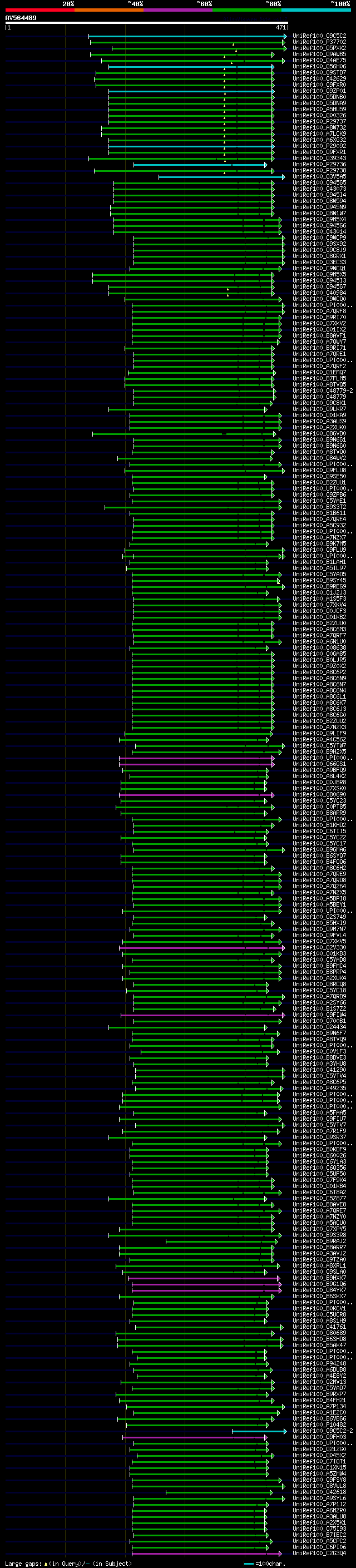Screen dimensions: 356x1568
Task: Open the UniRef100_P29737 entry
Action: pos(319,121)
